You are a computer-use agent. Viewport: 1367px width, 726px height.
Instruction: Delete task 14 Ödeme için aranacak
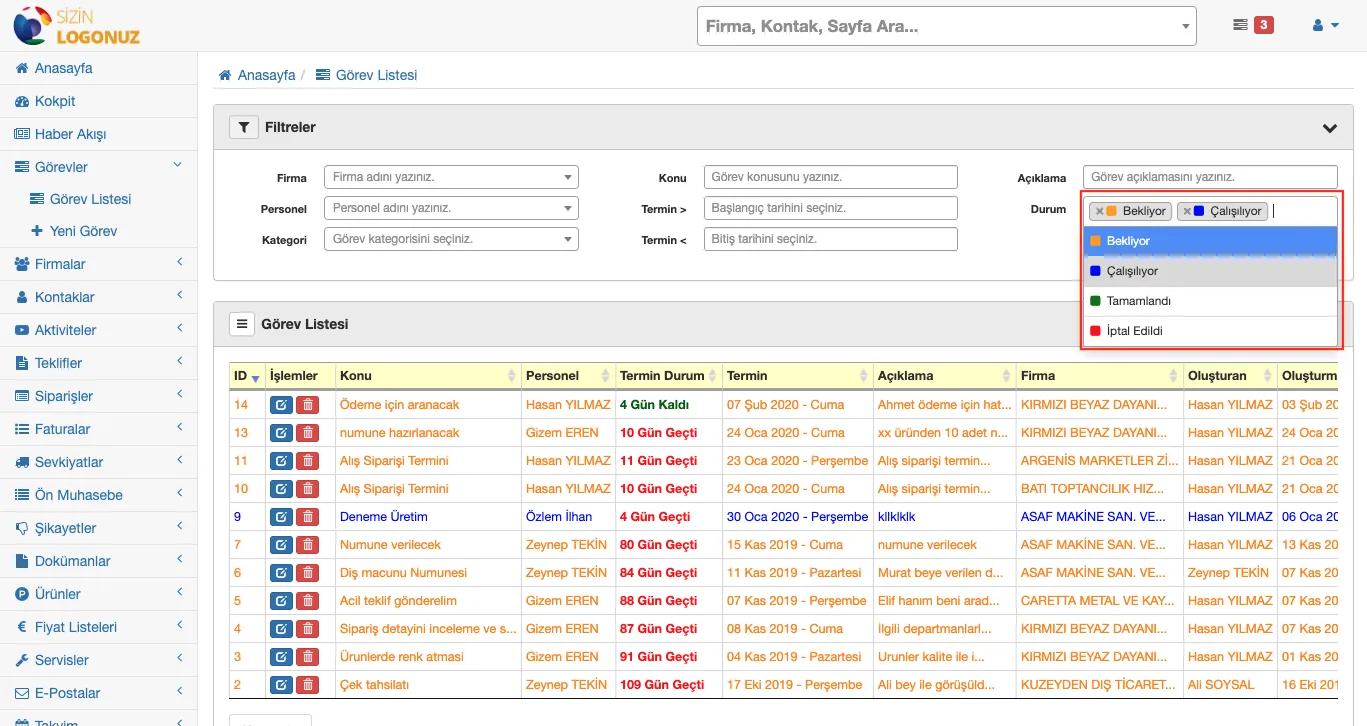click(308, 405)
